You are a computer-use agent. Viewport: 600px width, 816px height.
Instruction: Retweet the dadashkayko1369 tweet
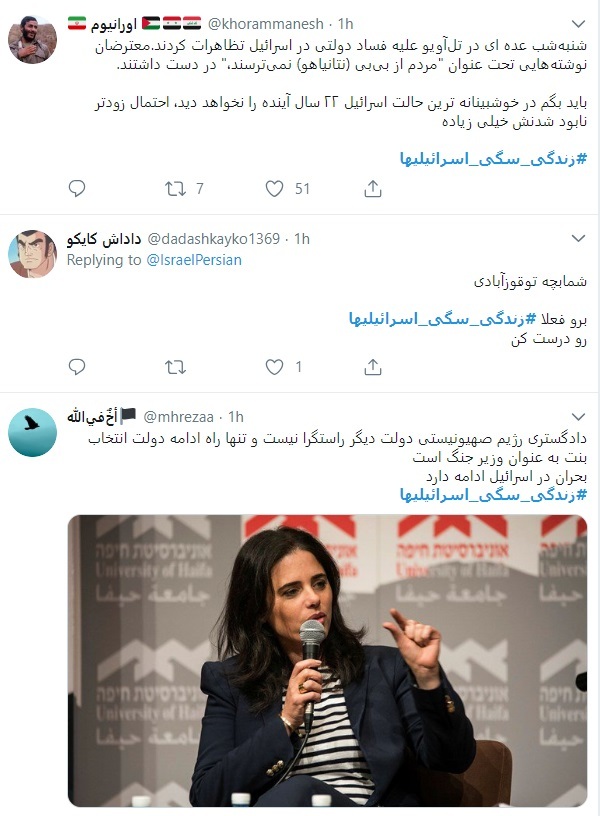click(x=175, y=367)
